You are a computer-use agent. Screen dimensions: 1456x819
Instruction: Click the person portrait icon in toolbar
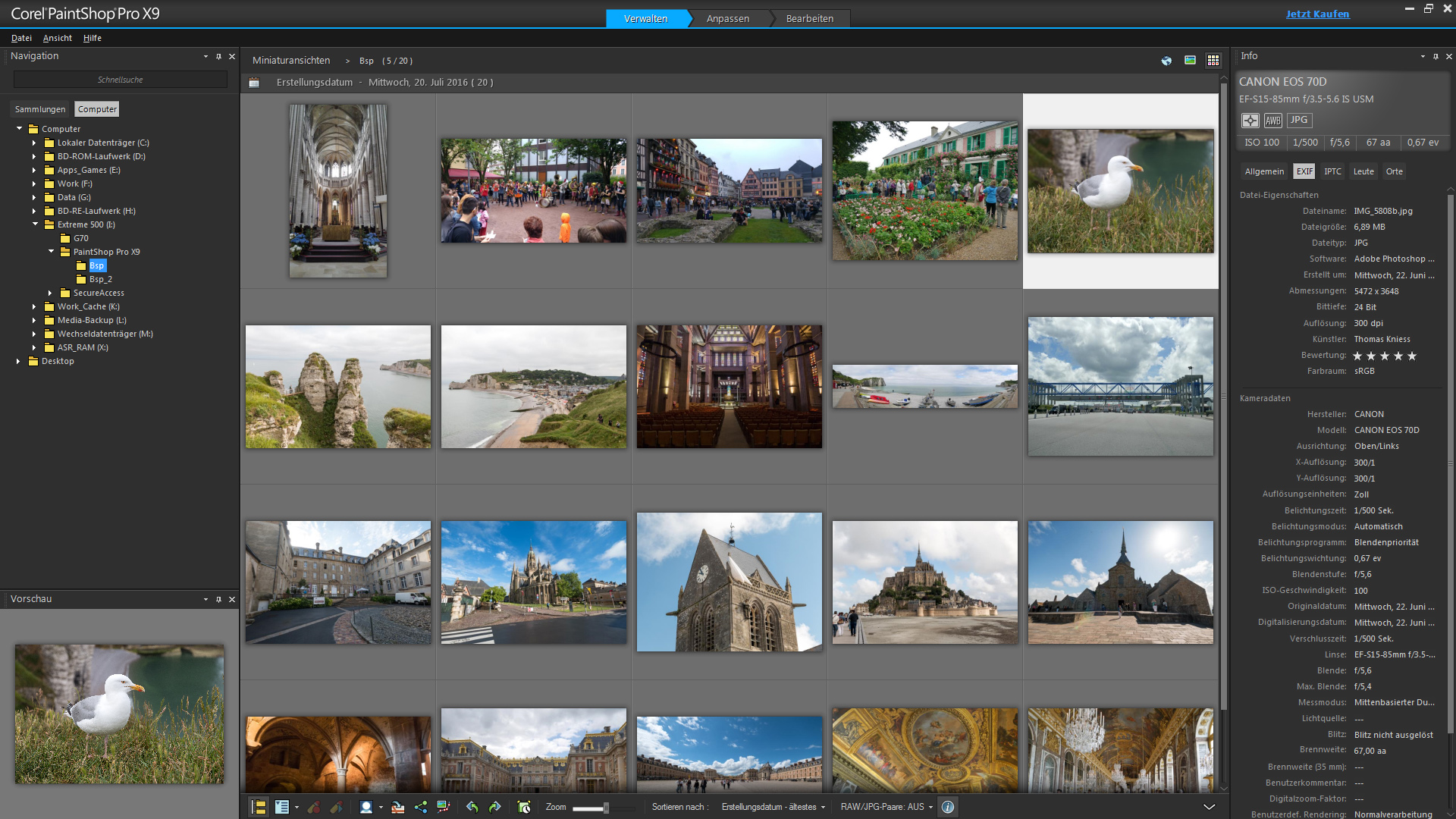pos(366,807)
